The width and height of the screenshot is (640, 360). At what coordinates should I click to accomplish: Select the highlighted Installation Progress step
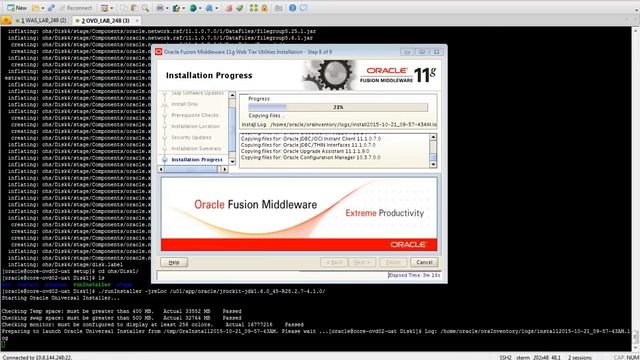click(x=197, y=160)
